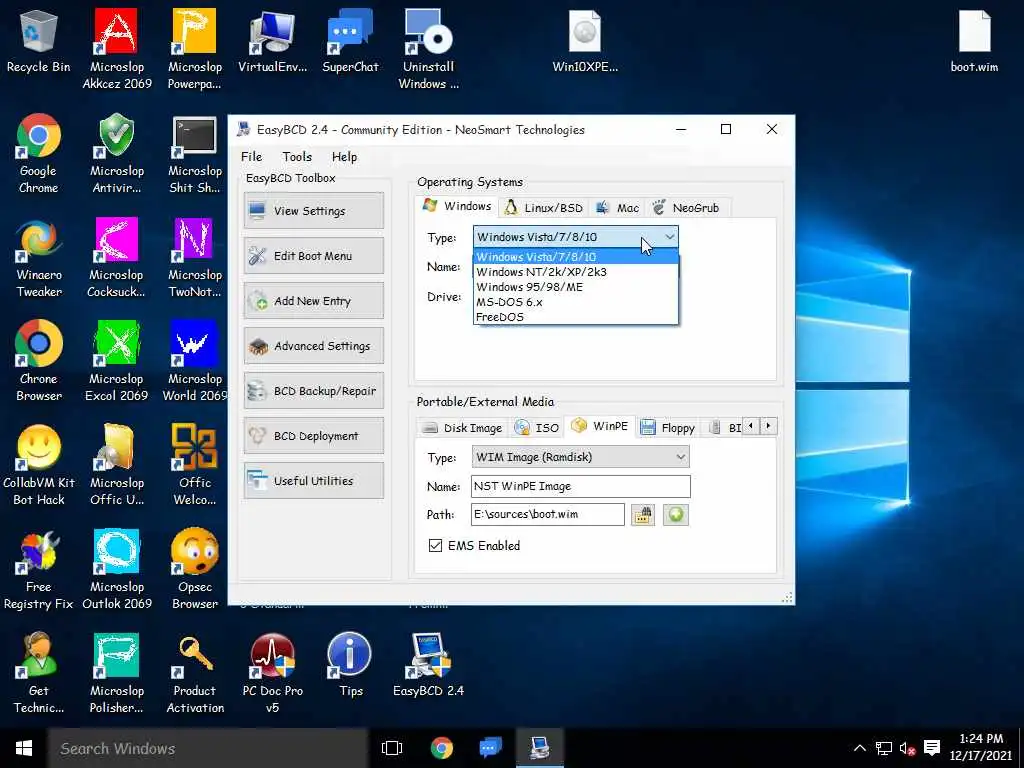Click the muted volume tray icon

(x=907, y=748)
